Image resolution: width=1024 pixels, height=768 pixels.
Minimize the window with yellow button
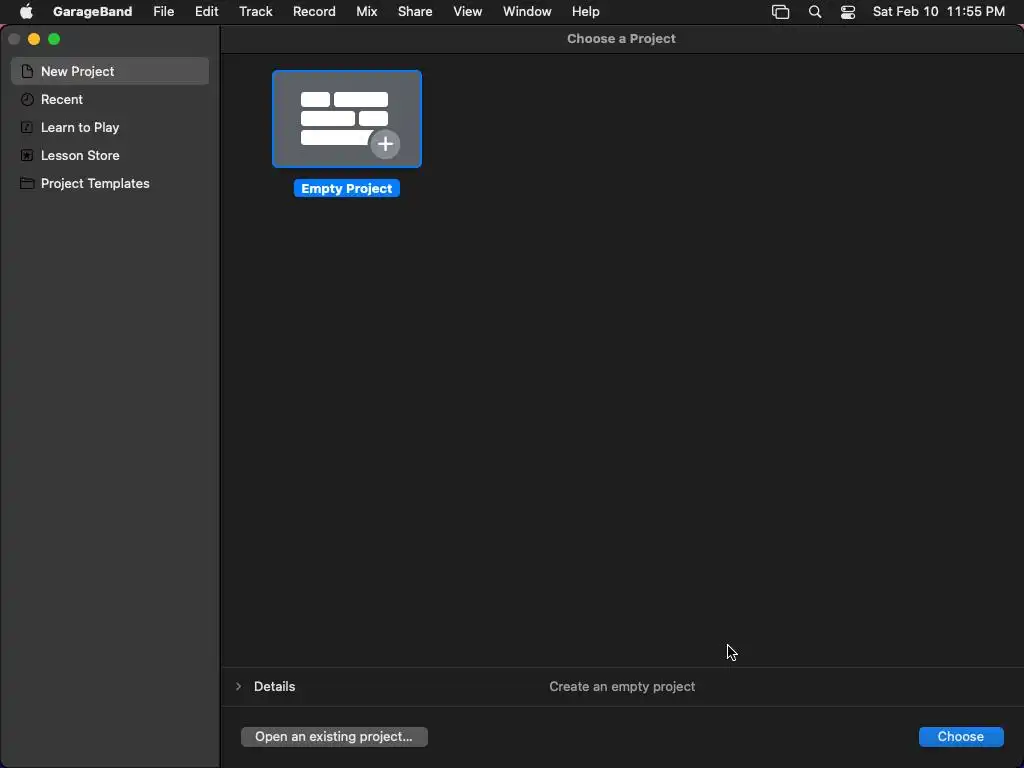34,39
